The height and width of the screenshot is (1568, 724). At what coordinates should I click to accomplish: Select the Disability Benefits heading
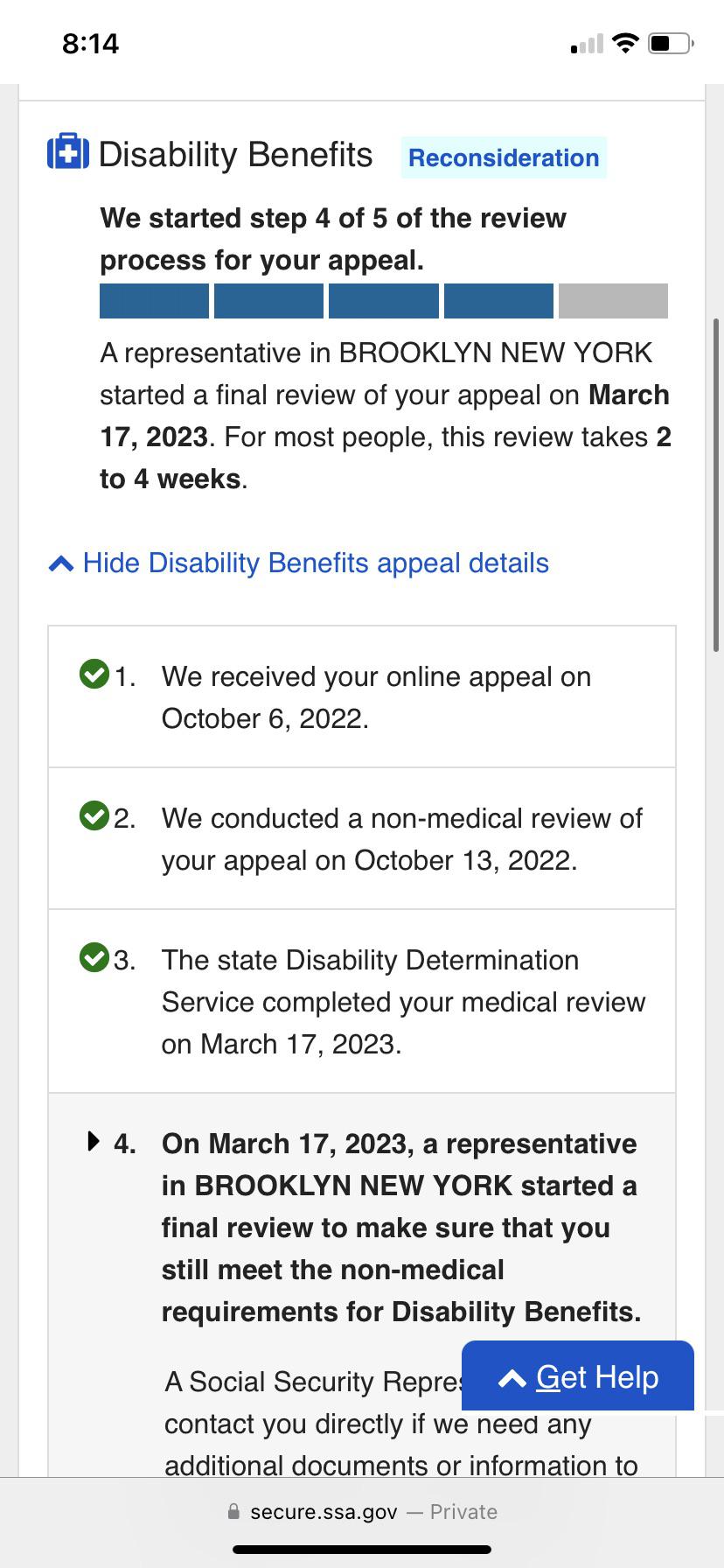coord(236,154)
